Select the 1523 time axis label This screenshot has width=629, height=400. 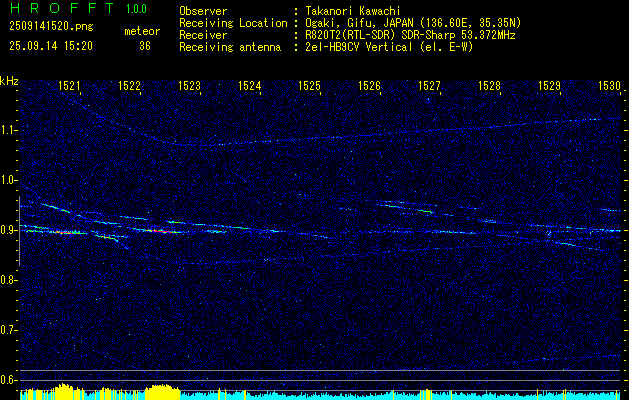pos(190,87)
